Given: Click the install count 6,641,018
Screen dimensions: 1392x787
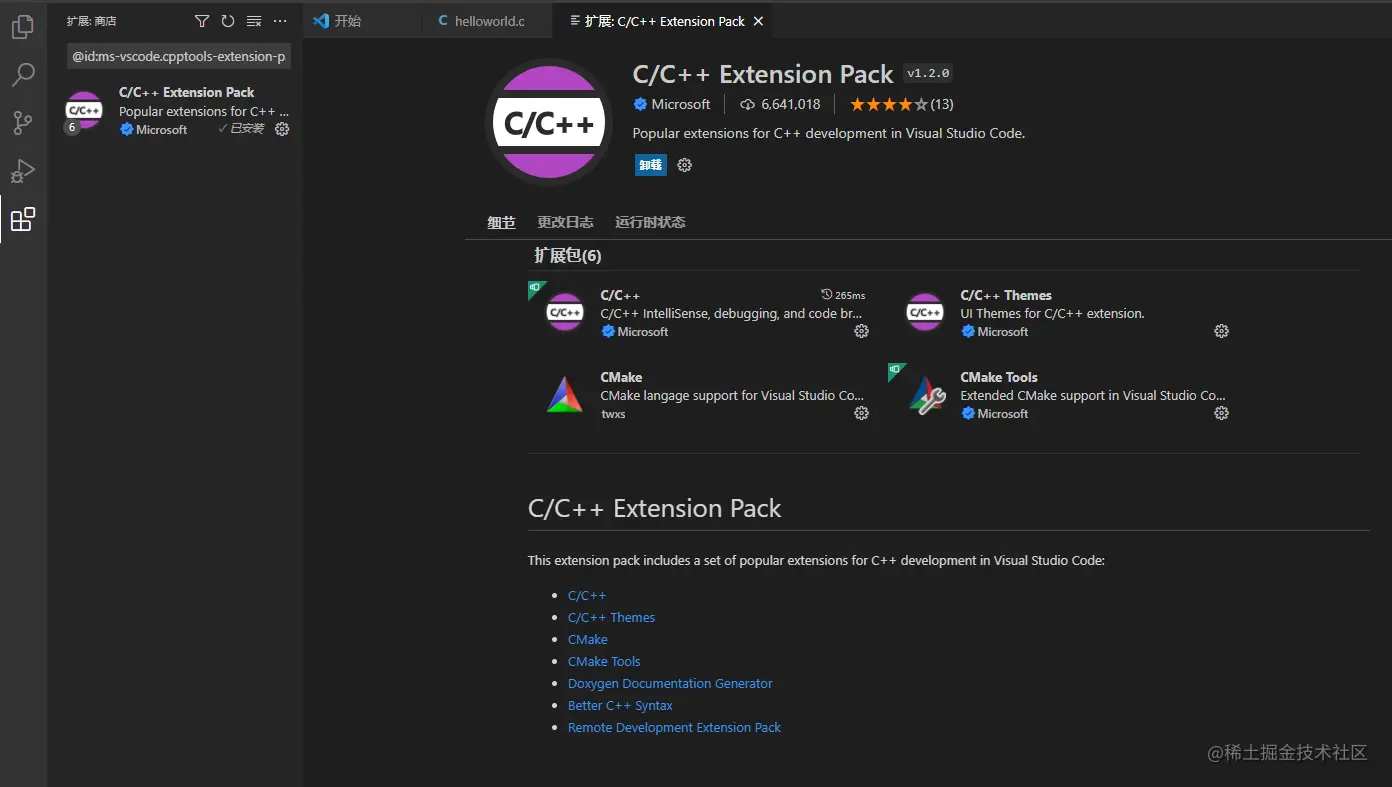Looking at the screenshot, I should pos(780,104).
